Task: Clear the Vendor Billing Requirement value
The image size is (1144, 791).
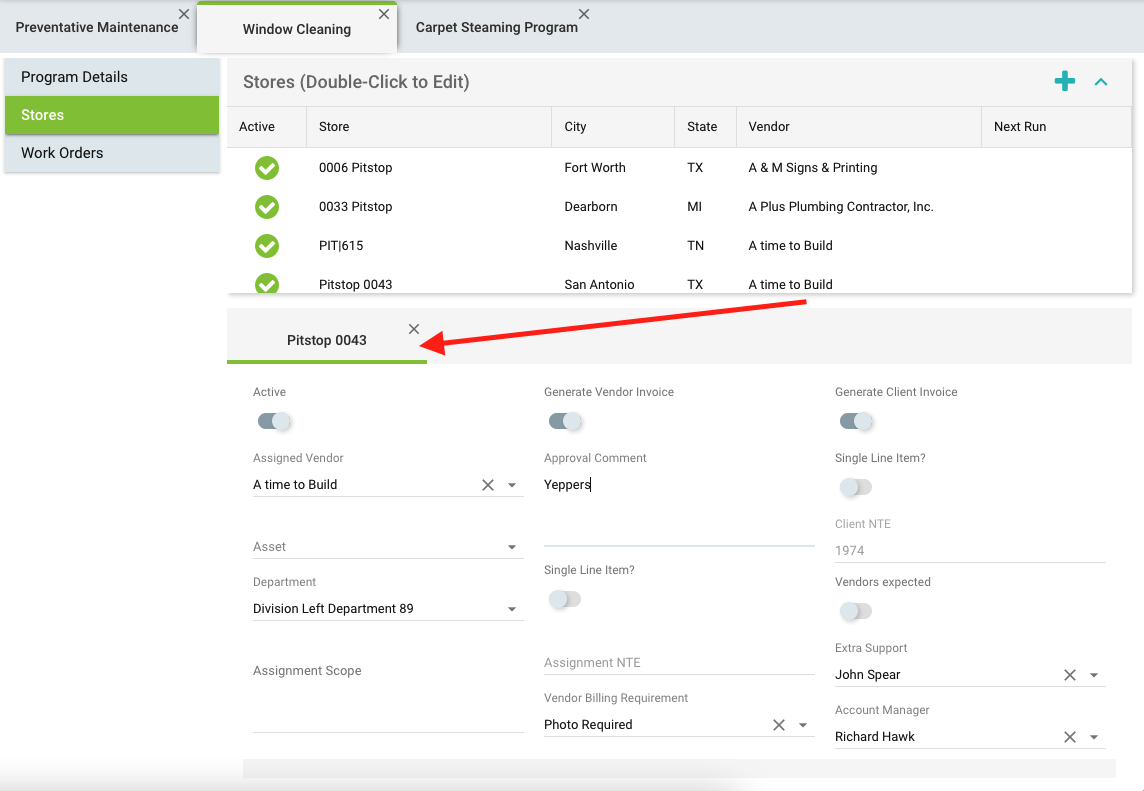Action: [x=779, y=725]
